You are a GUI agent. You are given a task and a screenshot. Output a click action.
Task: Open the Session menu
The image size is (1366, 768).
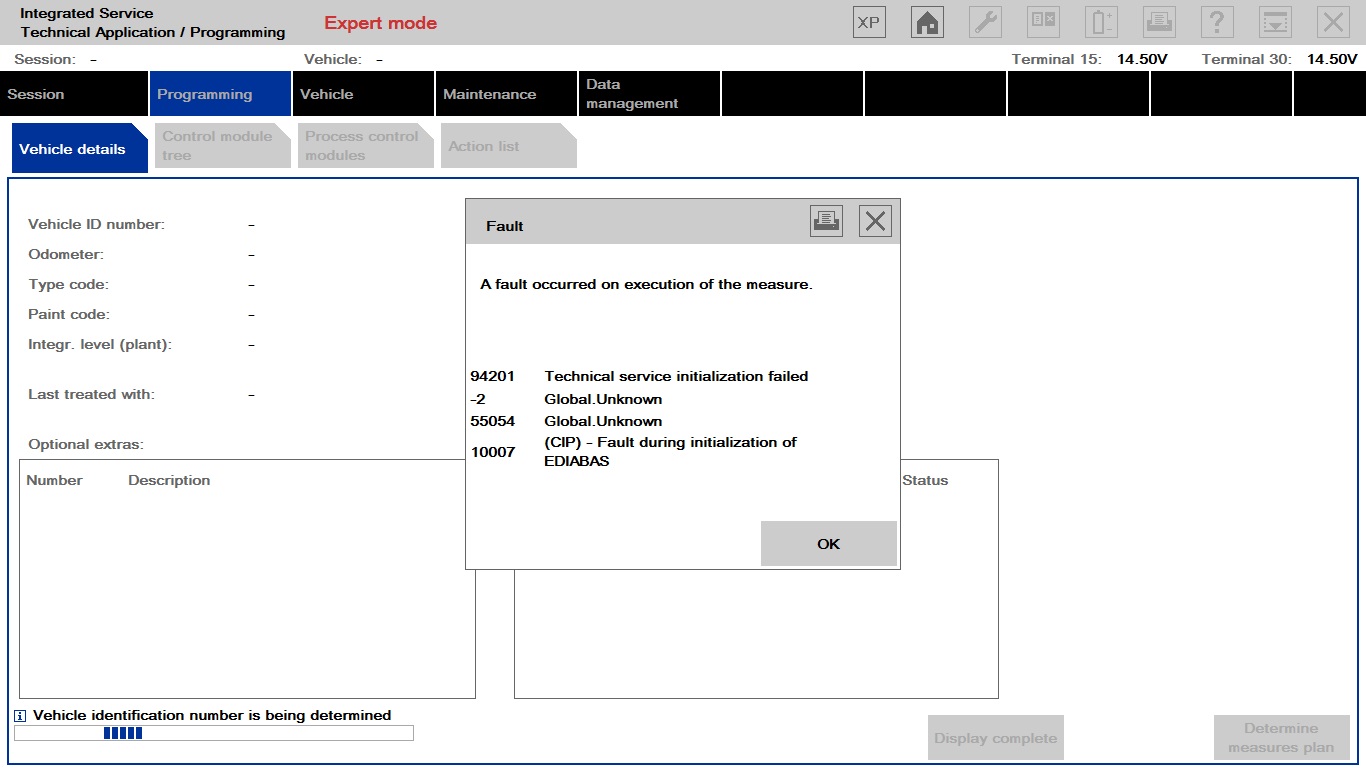(74, 94)
